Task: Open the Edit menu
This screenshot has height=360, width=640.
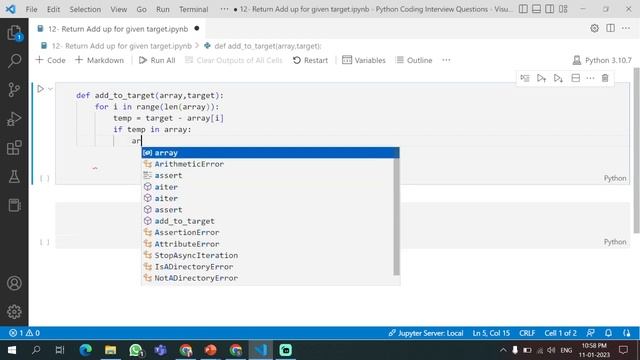Action: click(53, 9)
